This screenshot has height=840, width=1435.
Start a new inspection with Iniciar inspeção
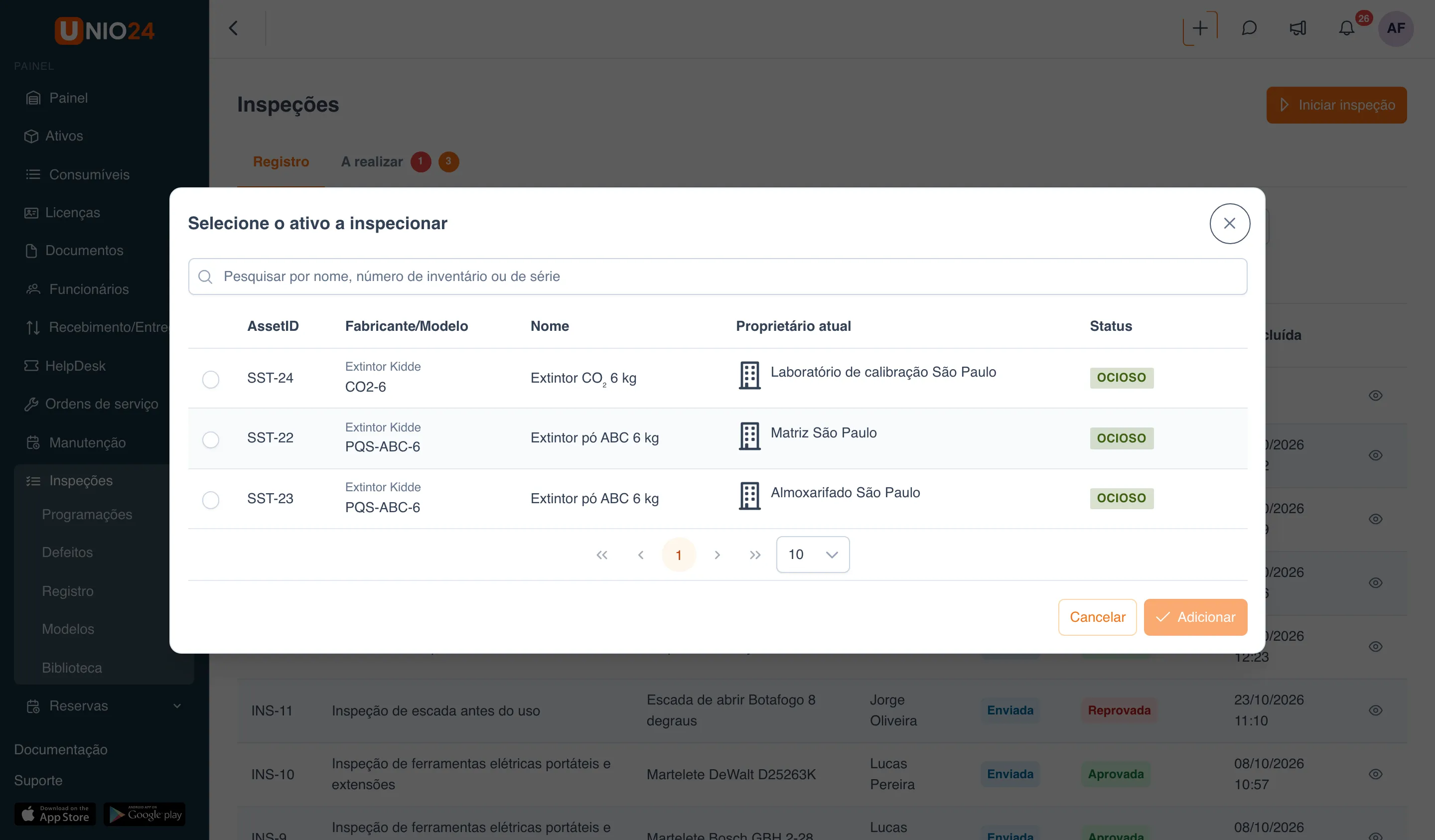click(x=1336, y=105)
